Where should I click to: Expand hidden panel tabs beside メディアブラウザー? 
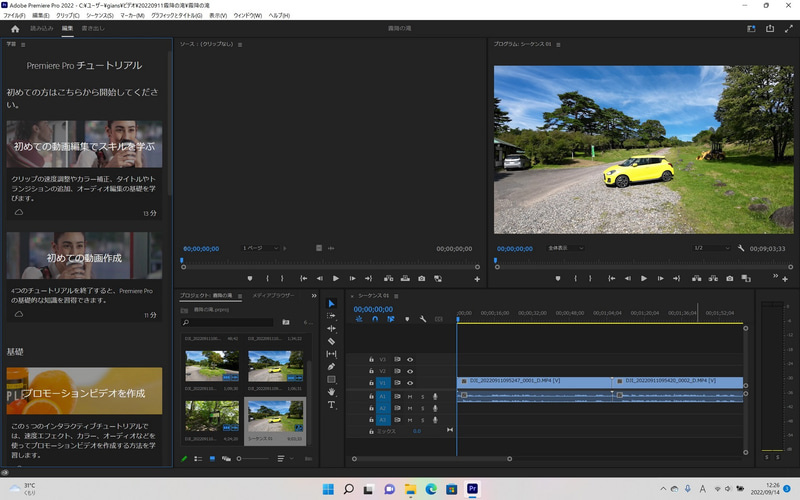click(x=314, y=296)
